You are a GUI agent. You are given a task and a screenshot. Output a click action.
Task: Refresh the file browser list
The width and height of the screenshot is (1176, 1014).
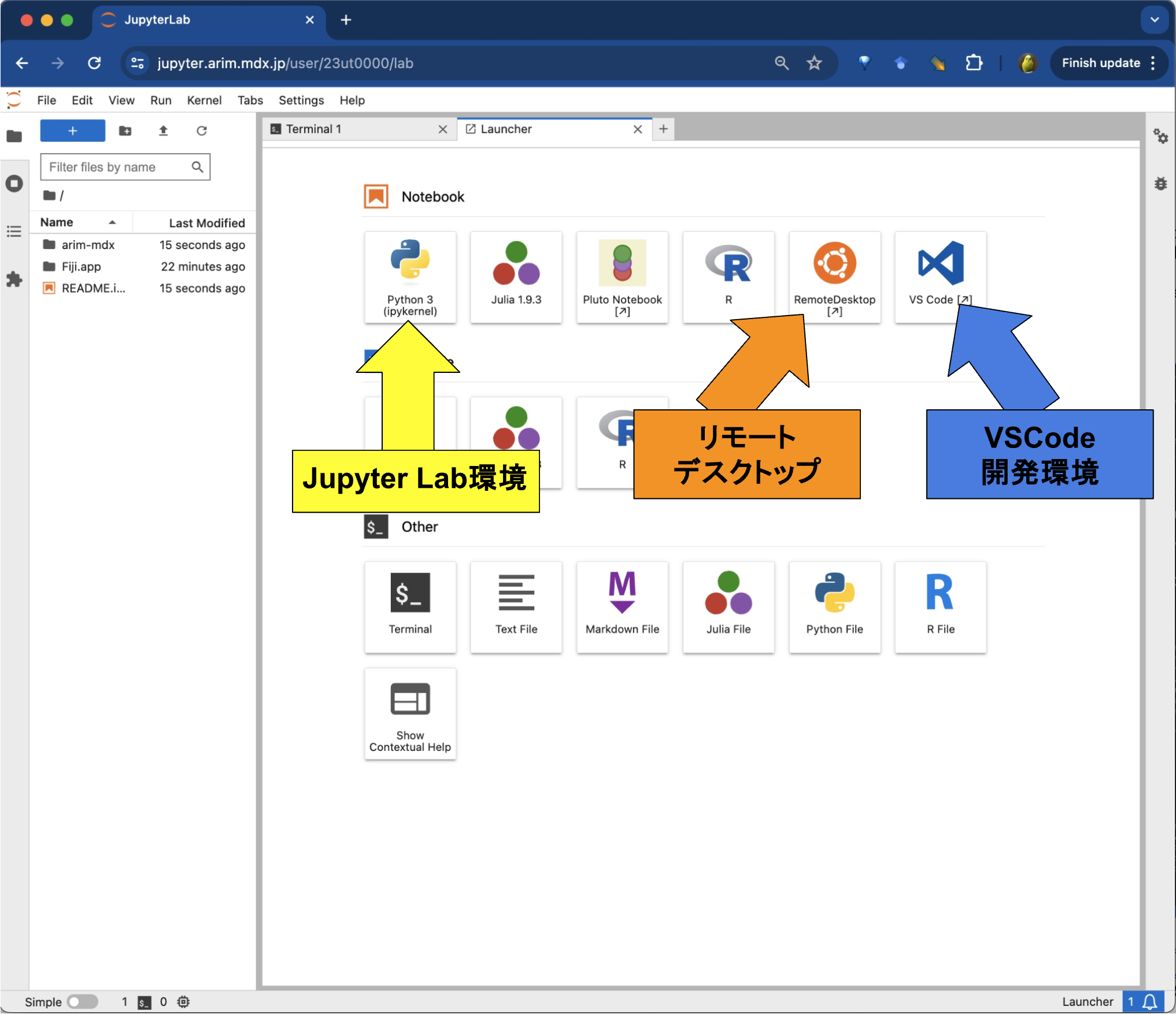(201, 131)
